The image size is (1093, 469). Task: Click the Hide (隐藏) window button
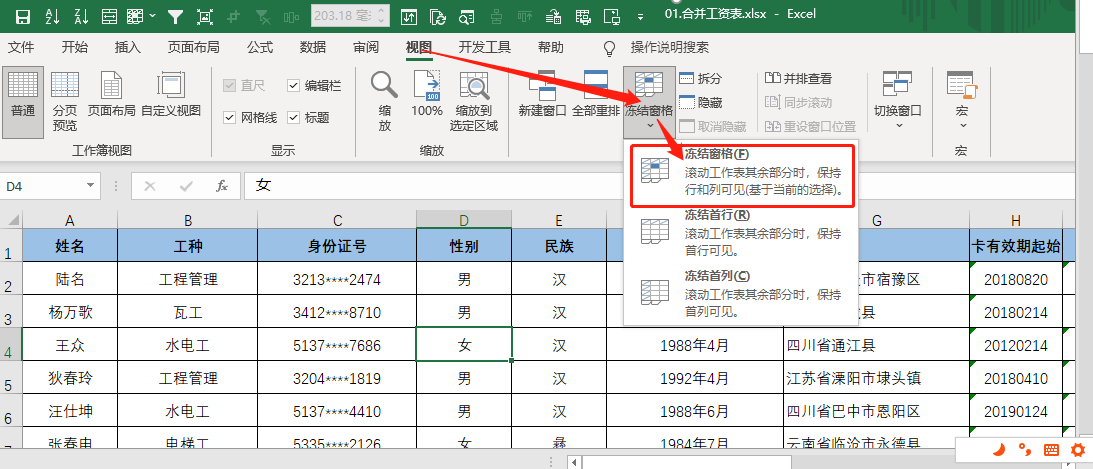(701, 102)
